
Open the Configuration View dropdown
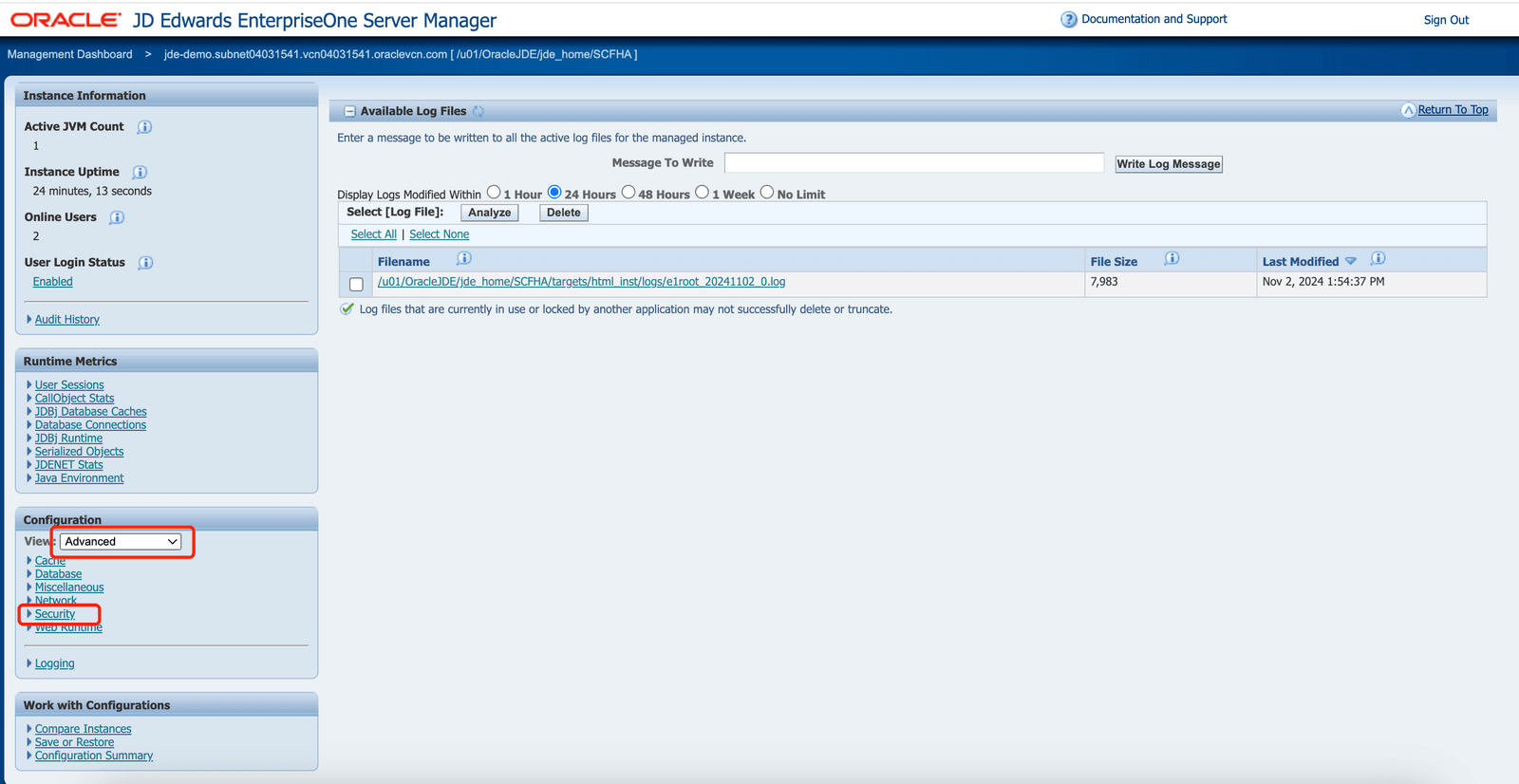[121, 541]
